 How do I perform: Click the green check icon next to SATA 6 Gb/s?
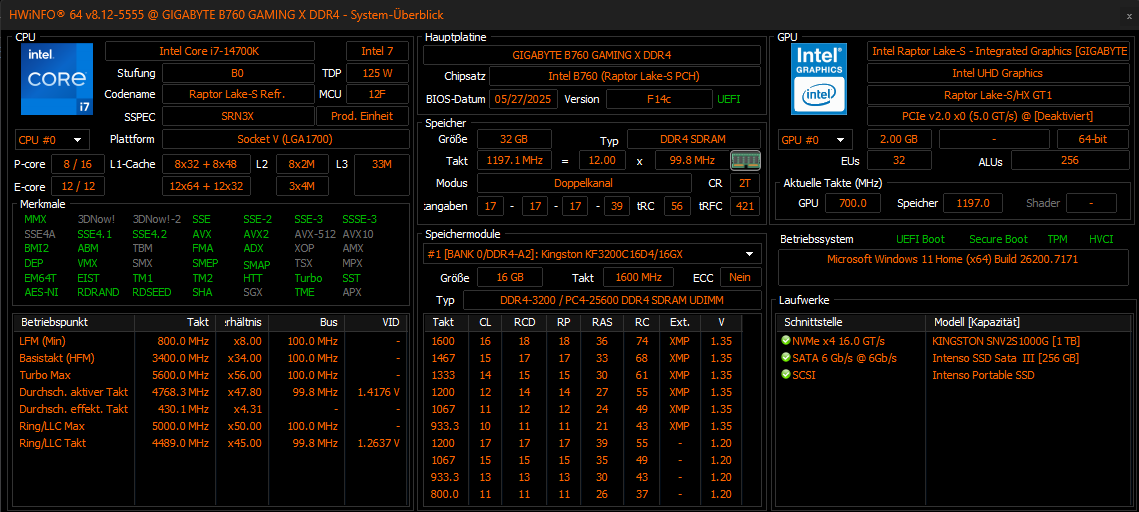785,358
